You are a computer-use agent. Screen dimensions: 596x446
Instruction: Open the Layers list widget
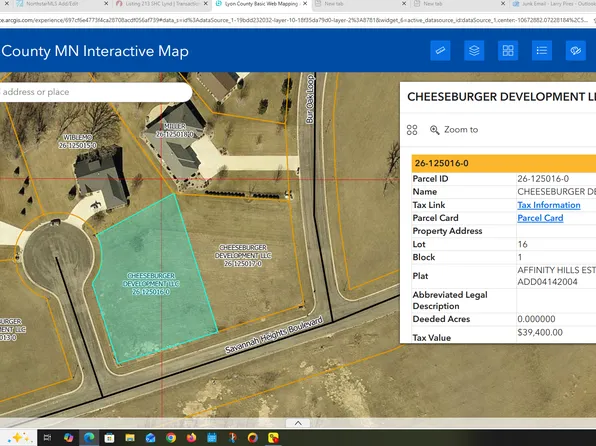pos(474,51)
